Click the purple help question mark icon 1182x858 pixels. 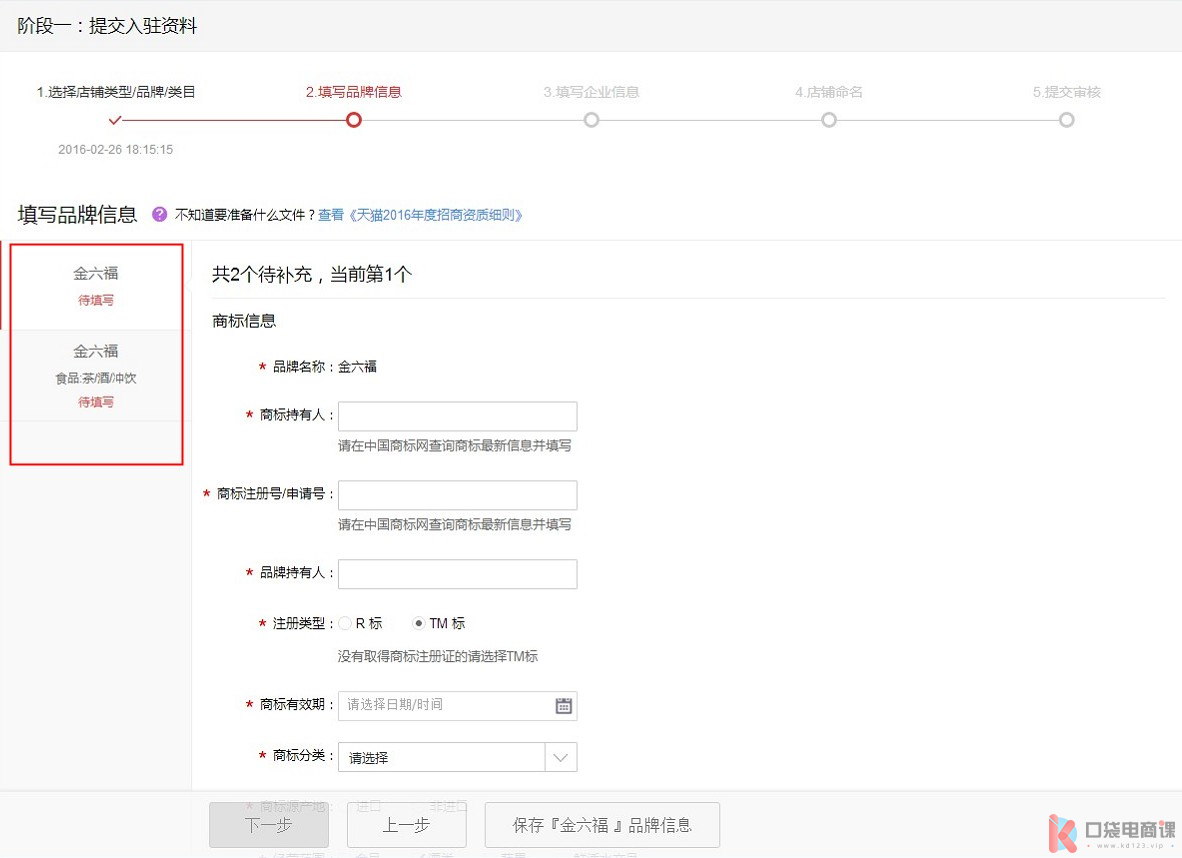click(159, 214)
